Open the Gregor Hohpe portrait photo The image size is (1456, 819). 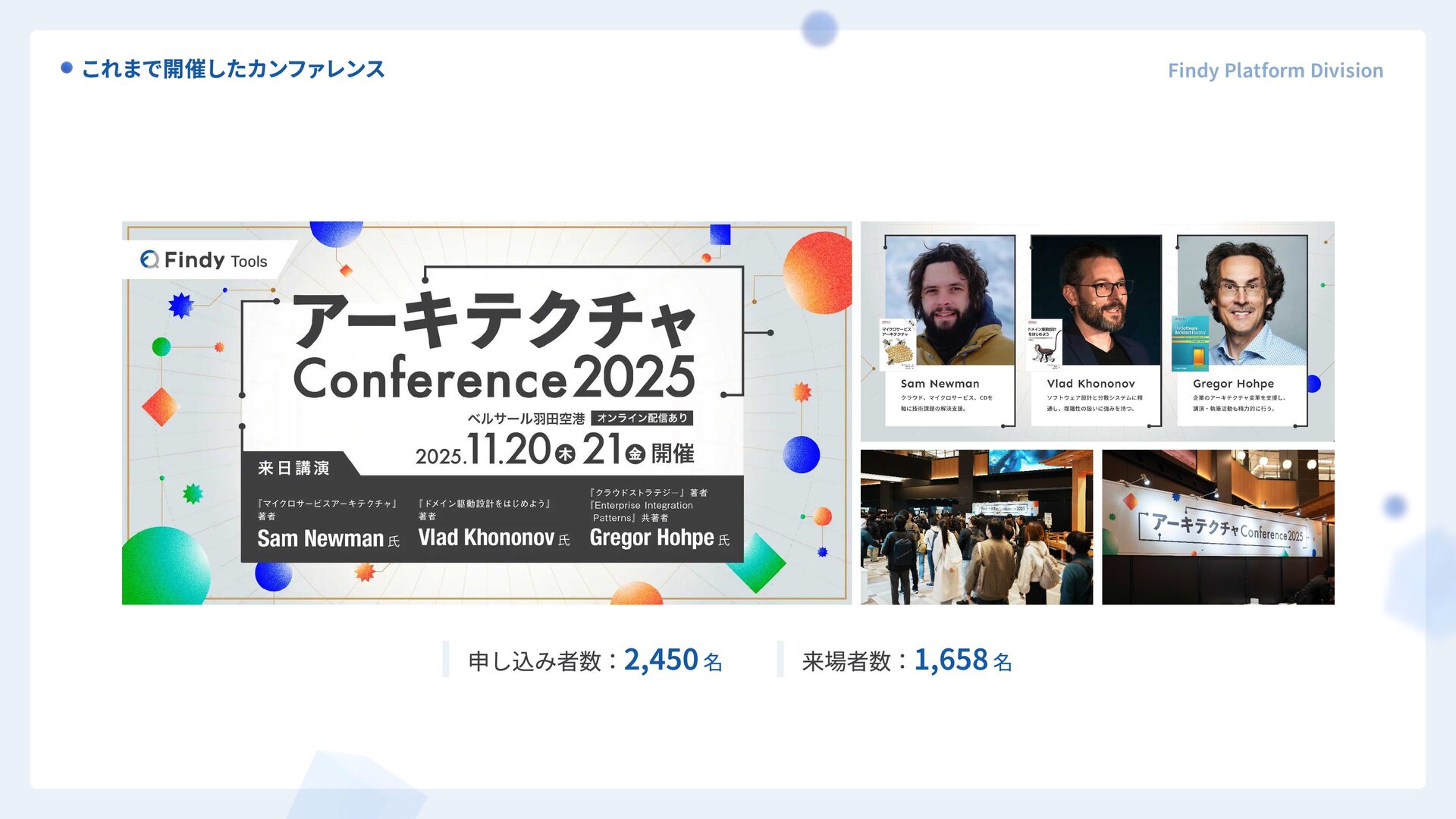(1242, 300)
